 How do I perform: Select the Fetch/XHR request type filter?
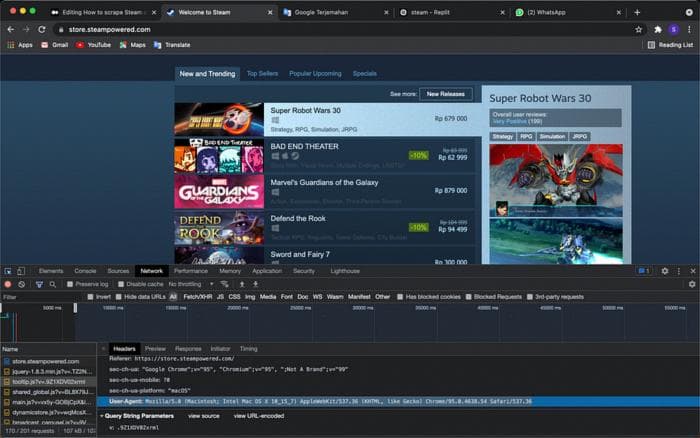point(198,297)
